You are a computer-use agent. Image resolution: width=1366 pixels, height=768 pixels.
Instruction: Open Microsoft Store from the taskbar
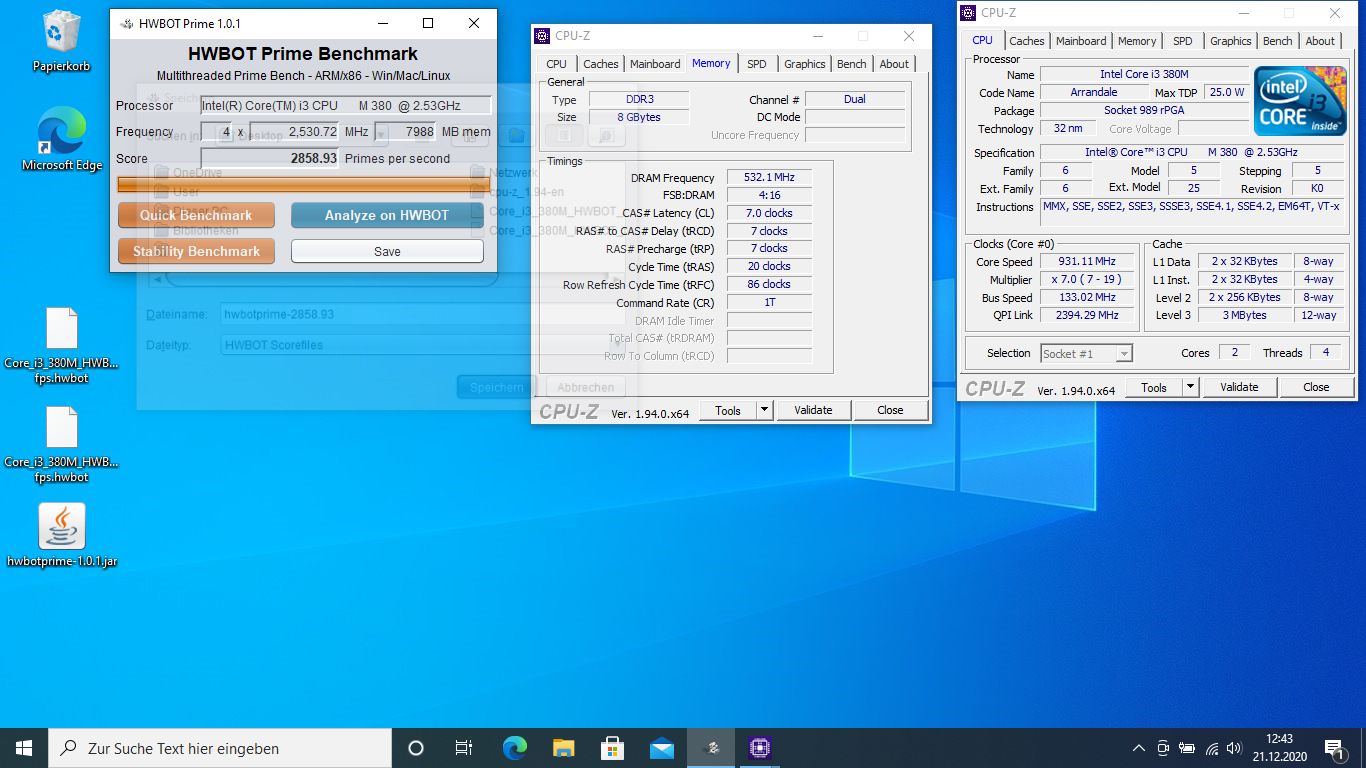coord(612,748)
